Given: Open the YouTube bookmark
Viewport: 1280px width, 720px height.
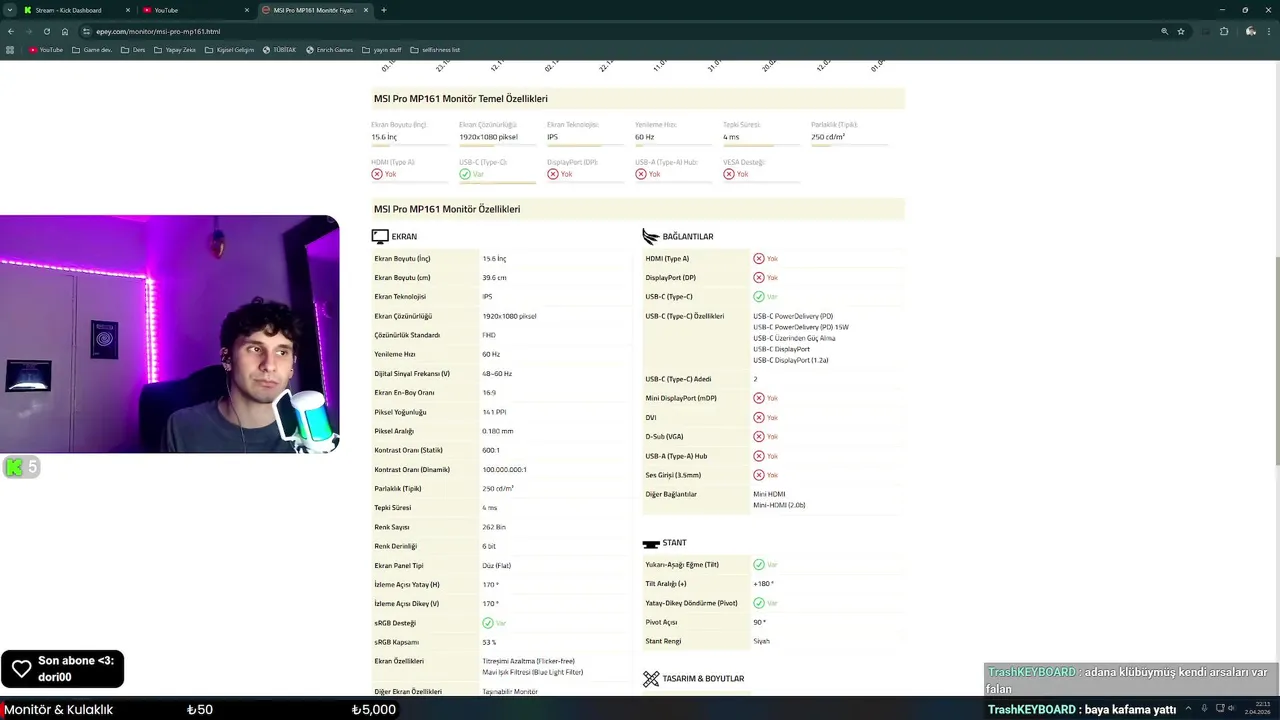Looking at the screenshot, I should tap(46, 49).
